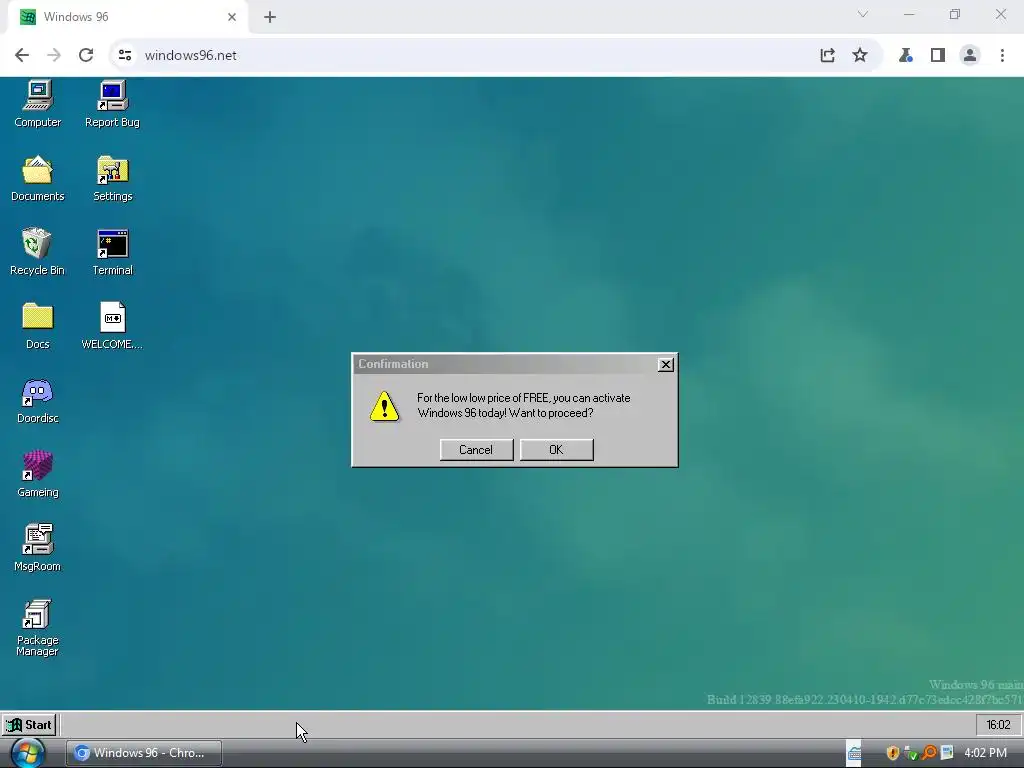Select the Docs folder icon
This screenshot has height=768, width=1024.
tap(37, 326)
